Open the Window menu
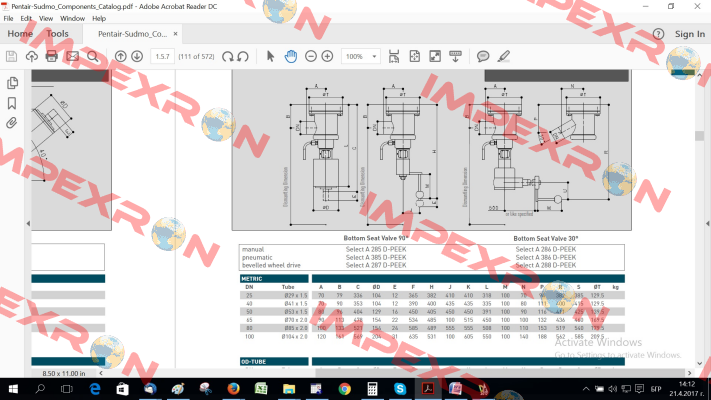 [x=73, y=19]
